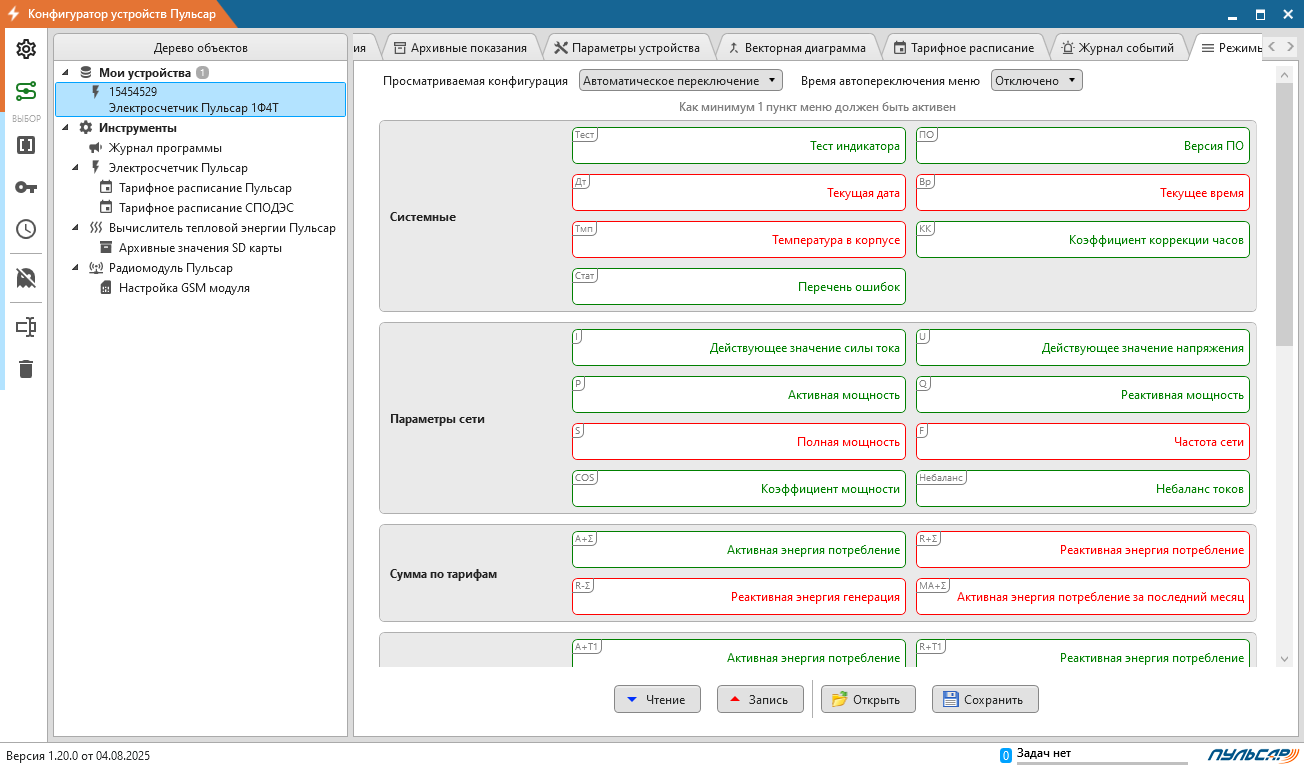
Task: Open settings via sidebar gear icon
Action: pyautogui.click(x=26, y=49)
